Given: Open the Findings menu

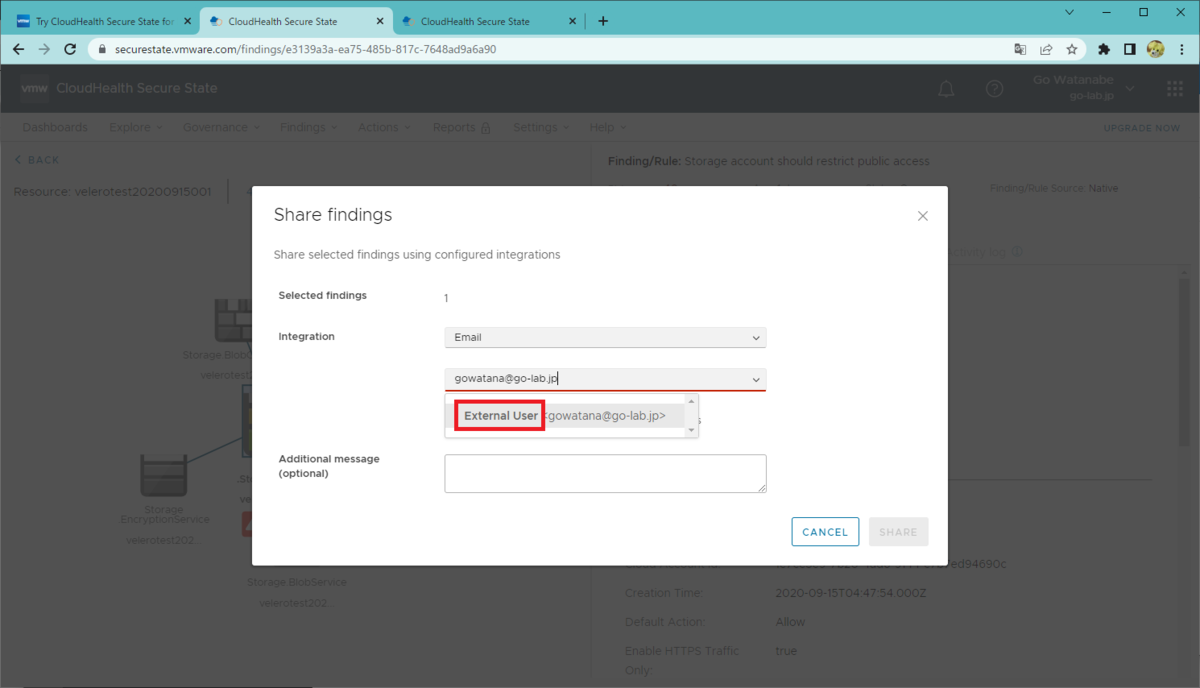Looking at the screenshot, I should click(309, 127).
